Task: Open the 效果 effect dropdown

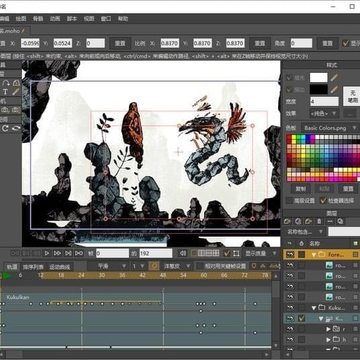Action: pos(324,113)
